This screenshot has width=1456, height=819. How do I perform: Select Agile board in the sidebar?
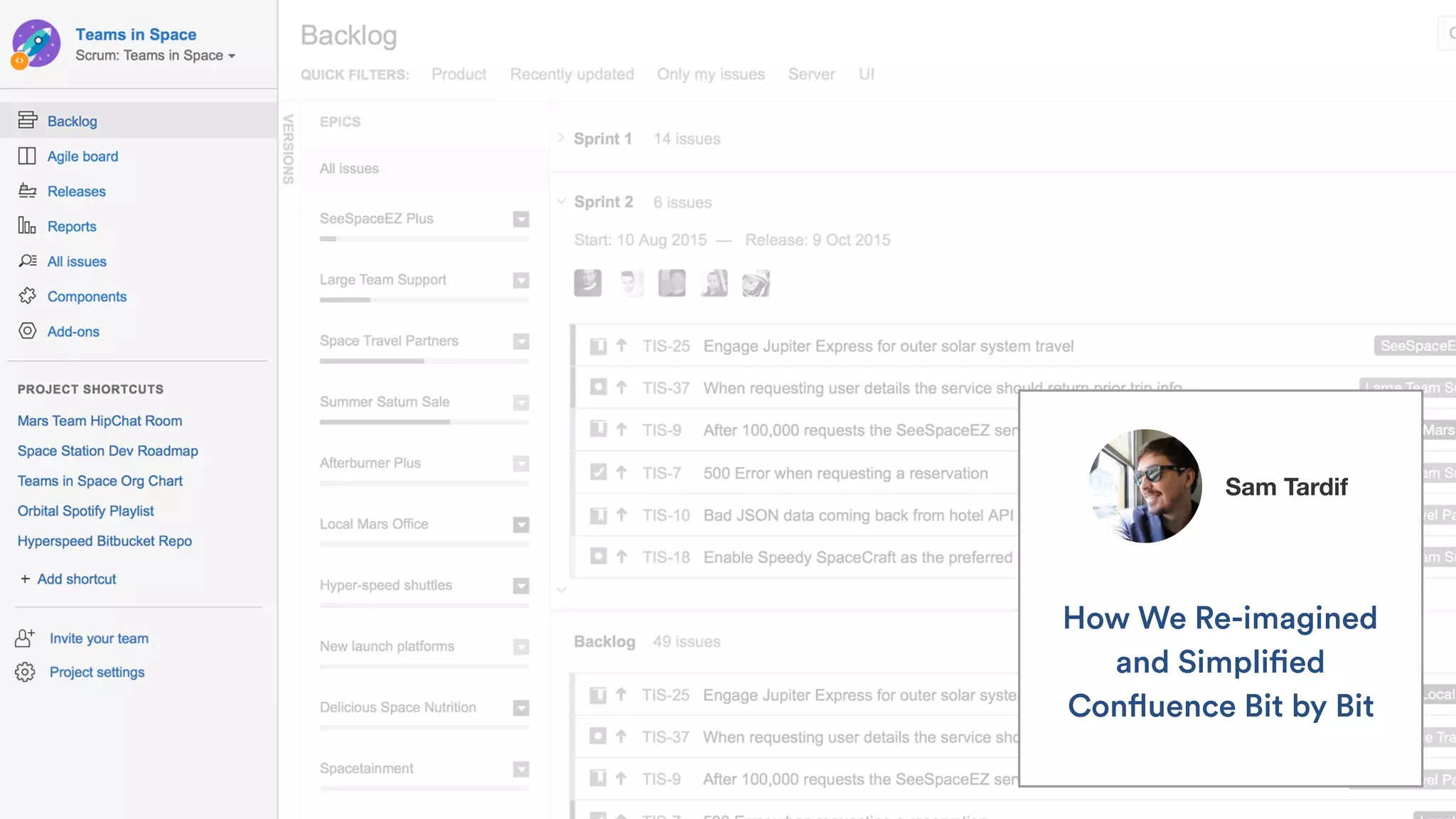click(82, 156)
